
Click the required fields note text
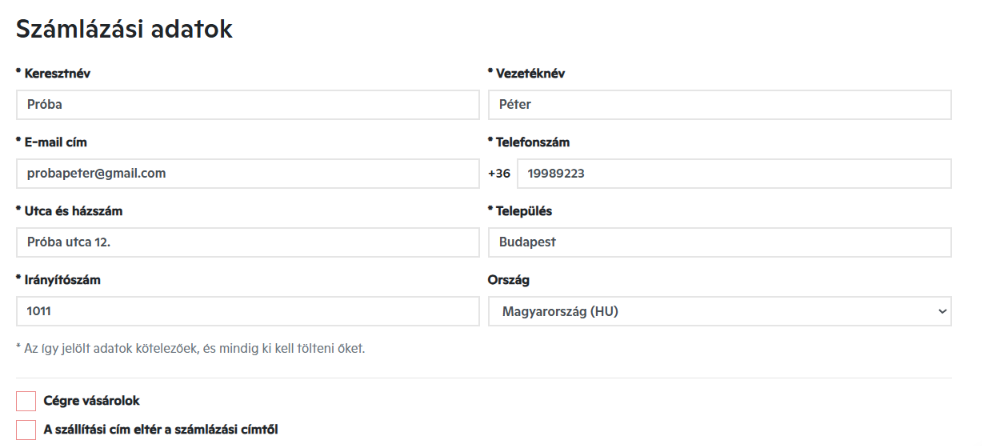pos(190,349)
